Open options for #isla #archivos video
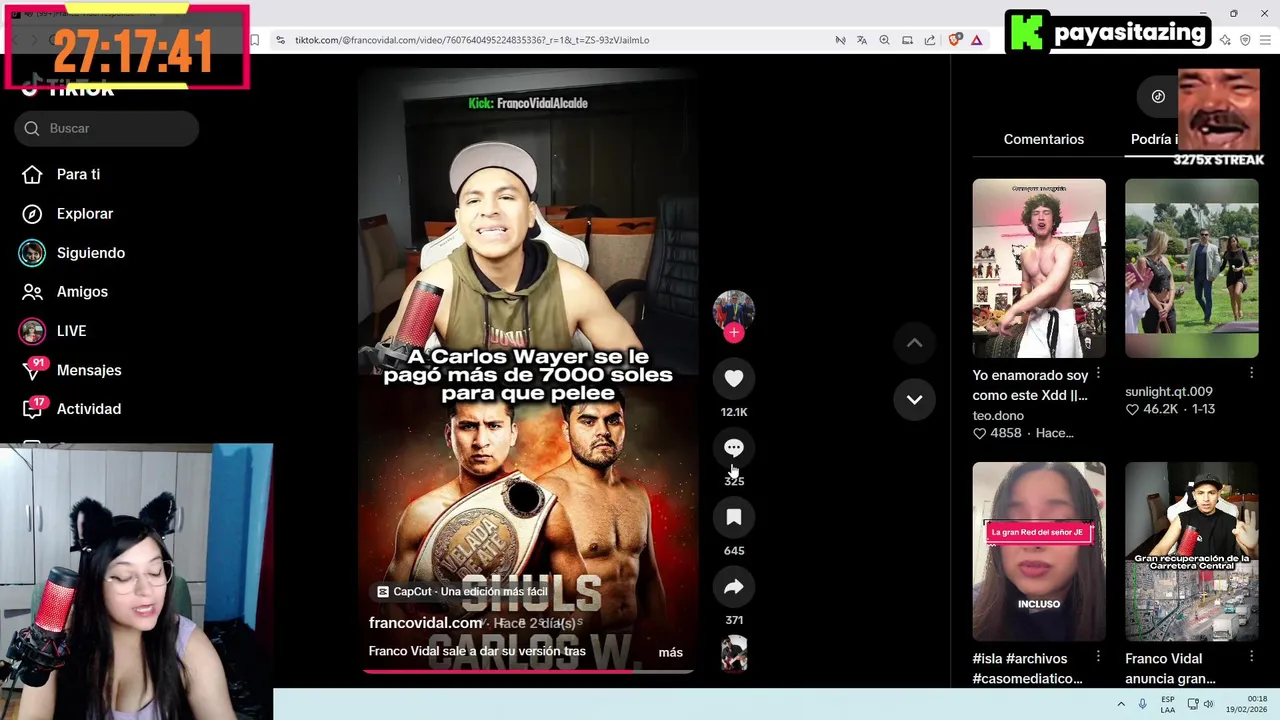The height and width of the screenshot is (720, 1280). click(1098, 656)
